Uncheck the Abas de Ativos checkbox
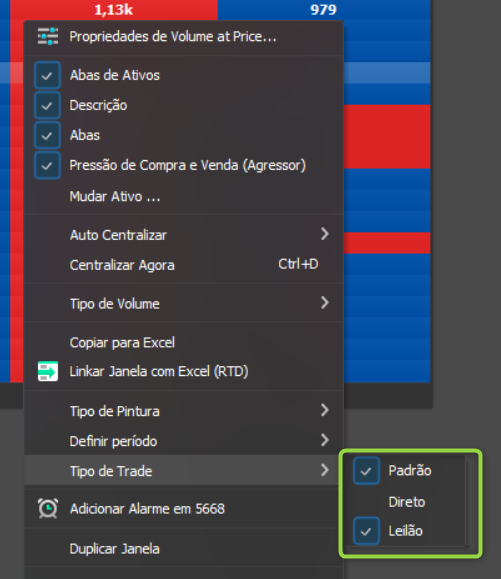The image size is (501, 579). [x=47, y=75]
